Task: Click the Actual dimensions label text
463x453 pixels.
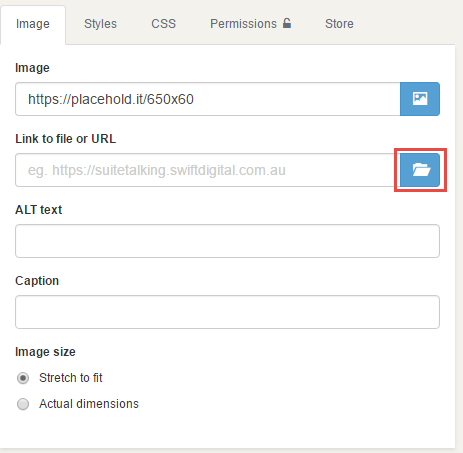Action: coord(89,404)
